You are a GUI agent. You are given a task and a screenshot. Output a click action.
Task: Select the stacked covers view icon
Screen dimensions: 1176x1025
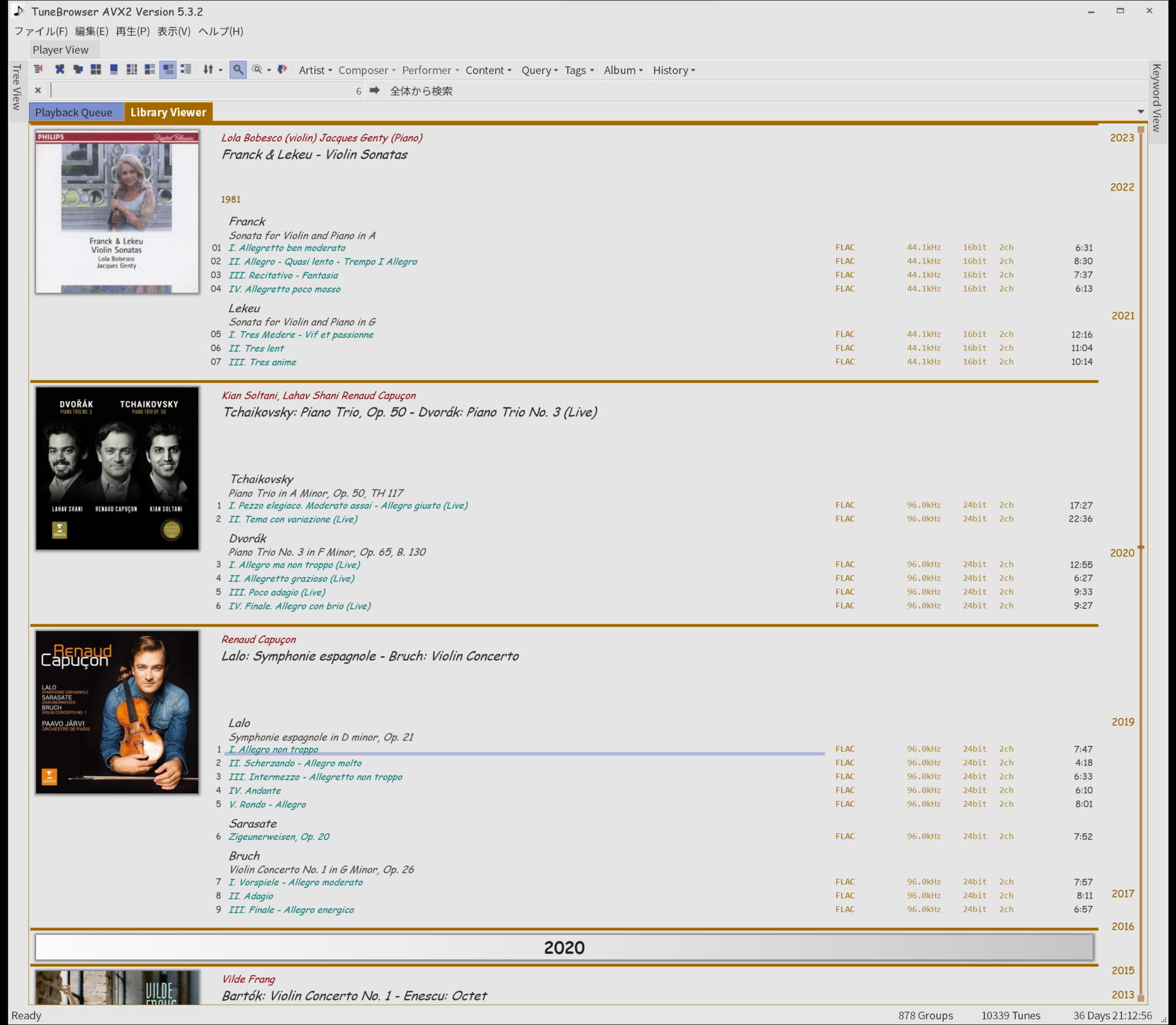pos(78,70)
